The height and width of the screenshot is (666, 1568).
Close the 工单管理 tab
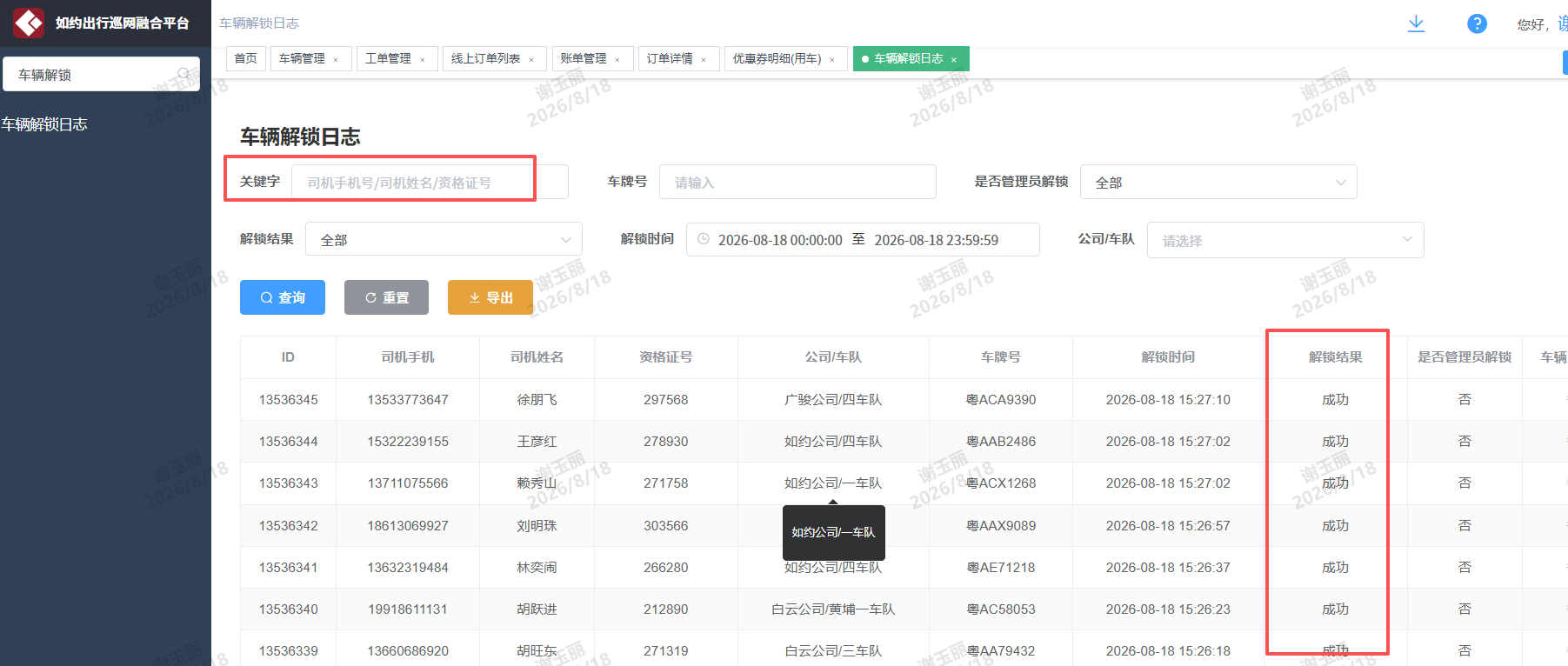coord(423,60)
